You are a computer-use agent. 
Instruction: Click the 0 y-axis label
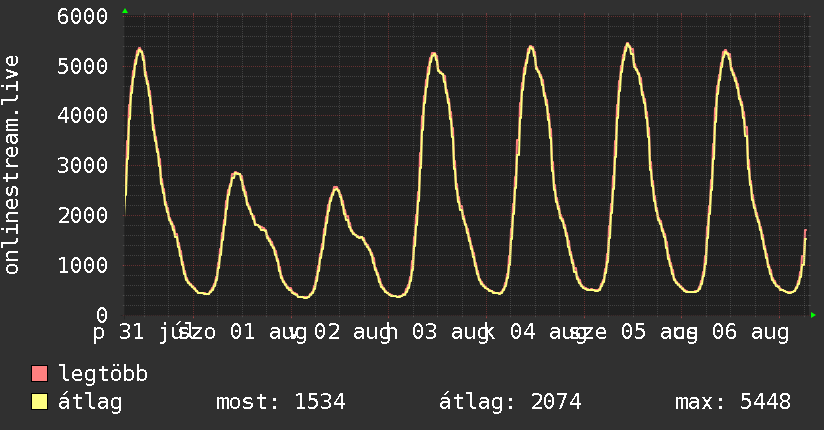pyautogui.click(x=102, y=315)
